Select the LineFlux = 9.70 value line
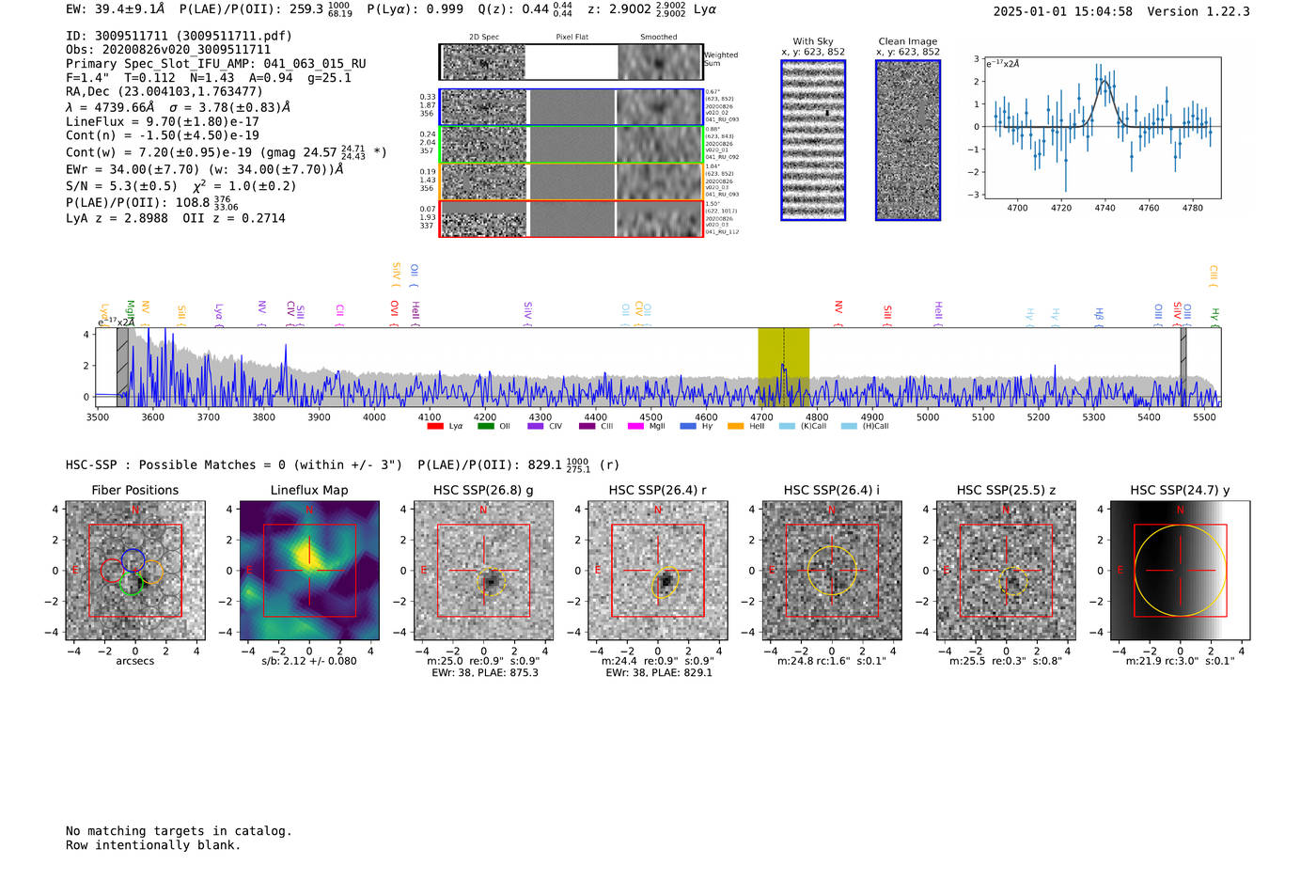The height and width of the screenshot is (896, 1316). tap(163, 121)
